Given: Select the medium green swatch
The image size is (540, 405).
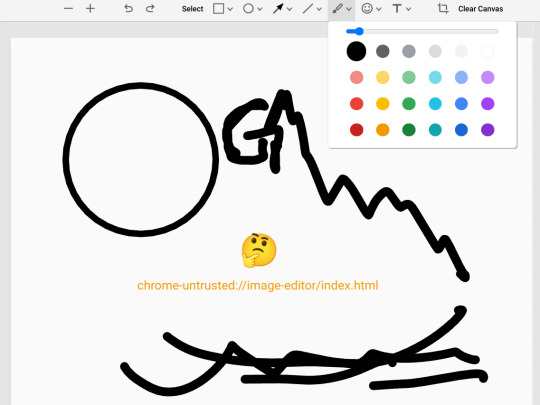Looking at the screenshot, I should click(x=409, y=104).
